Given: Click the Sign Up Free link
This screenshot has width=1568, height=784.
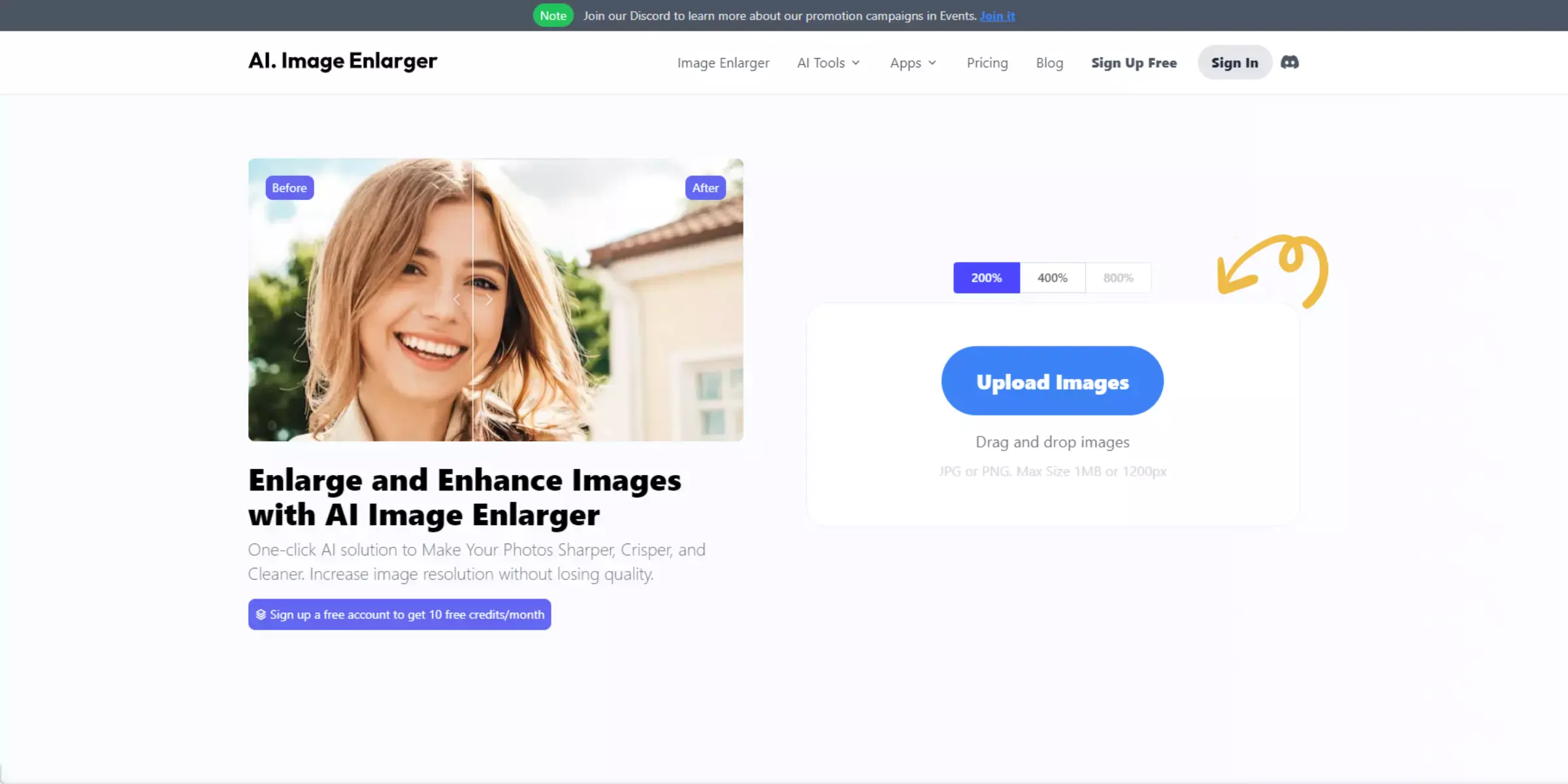Looking at the screenshot, I should tap(1134, 62).
